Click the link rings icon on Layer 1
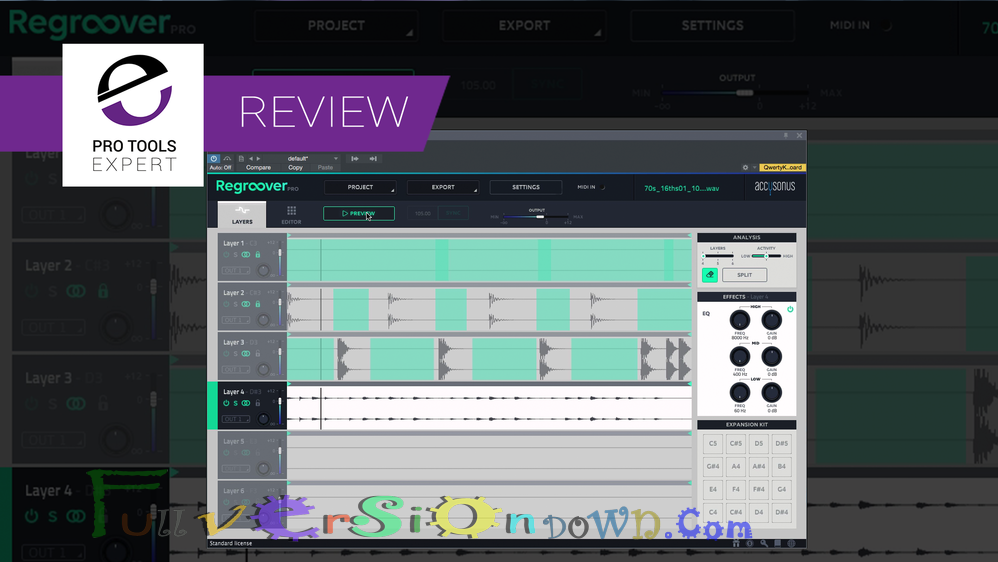This screenshot has width=998, height=562. click(246, 255)
